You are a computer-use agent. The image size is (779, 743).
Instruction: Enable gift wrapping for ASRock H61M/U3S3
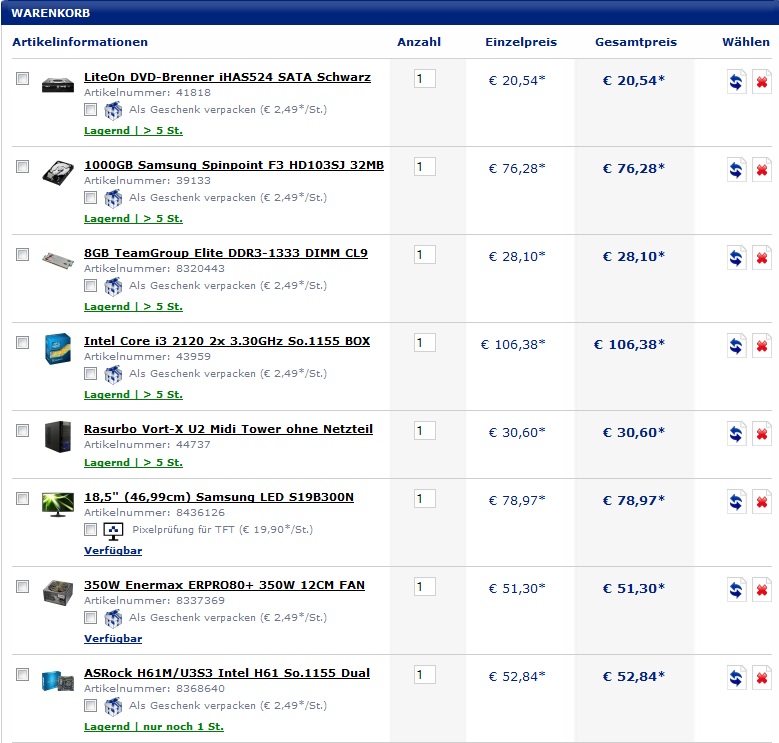[x=90, y=705]
